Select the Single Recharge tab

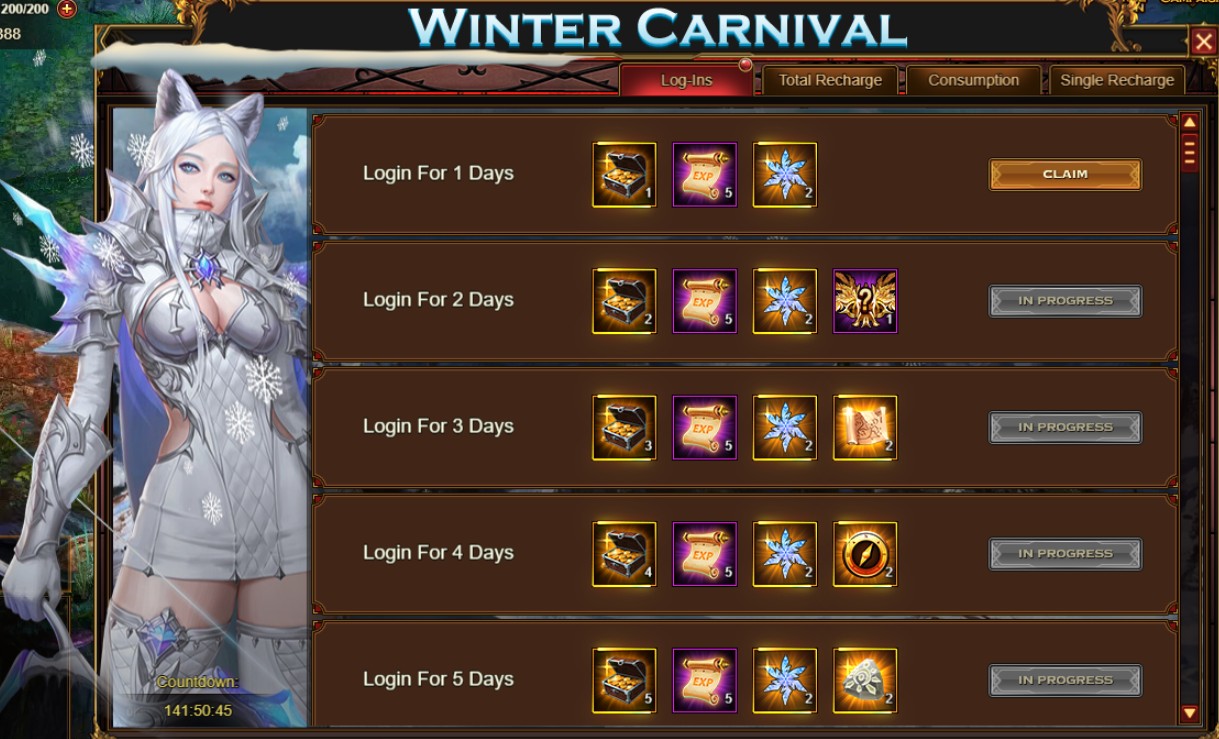point(1117,80)
